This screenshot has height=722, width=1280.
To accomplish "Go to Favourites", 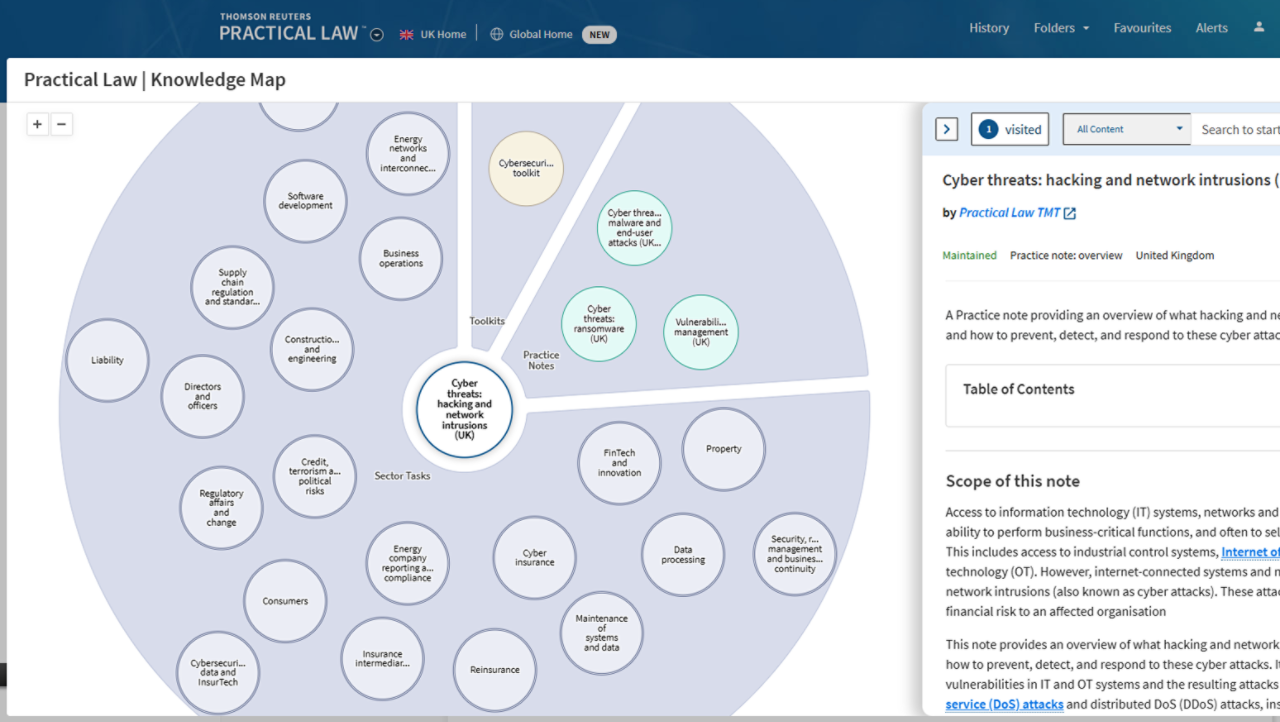I will click(x=1142, y=28).
